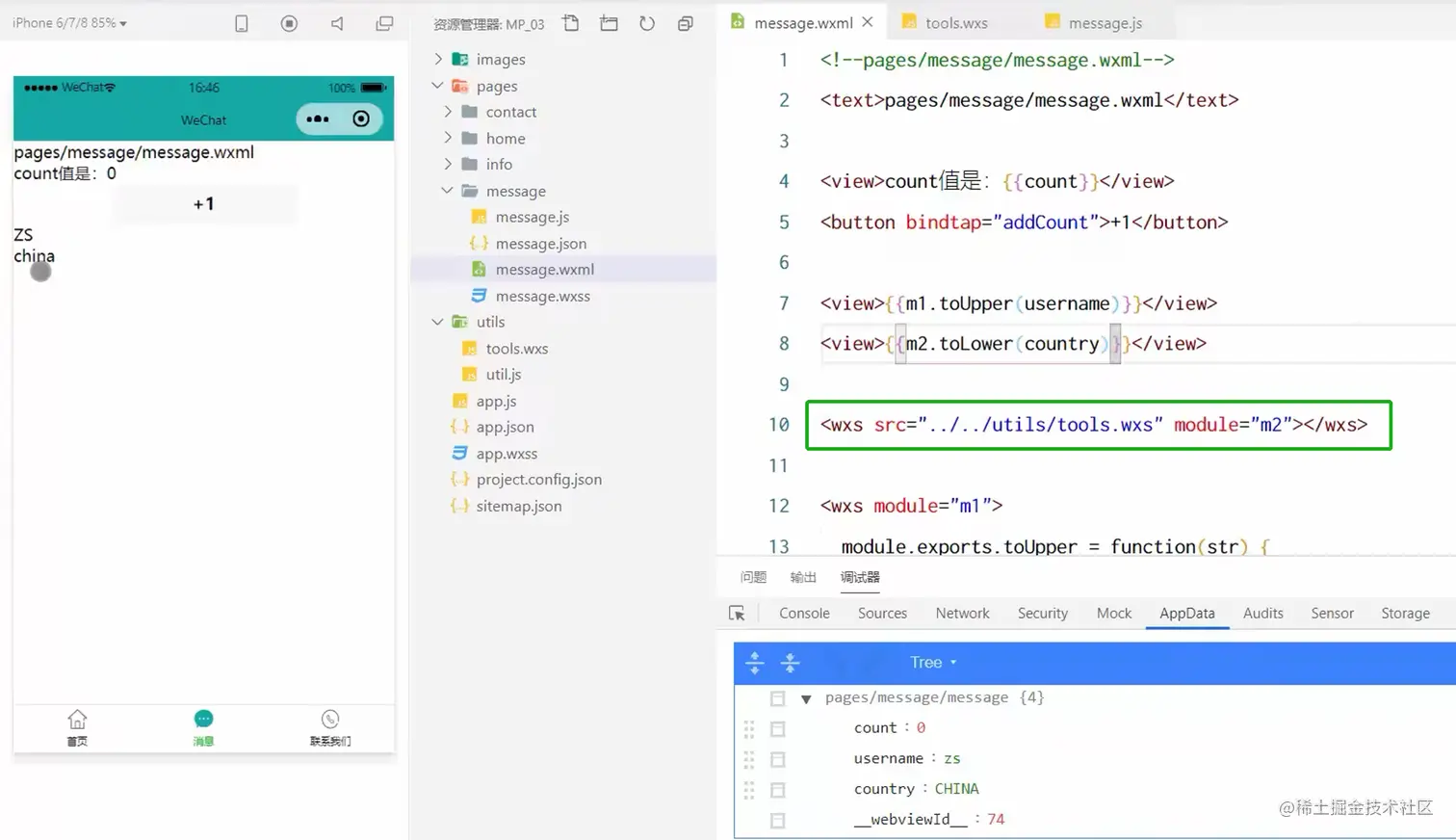Open the Console tab

click(804, 613)
